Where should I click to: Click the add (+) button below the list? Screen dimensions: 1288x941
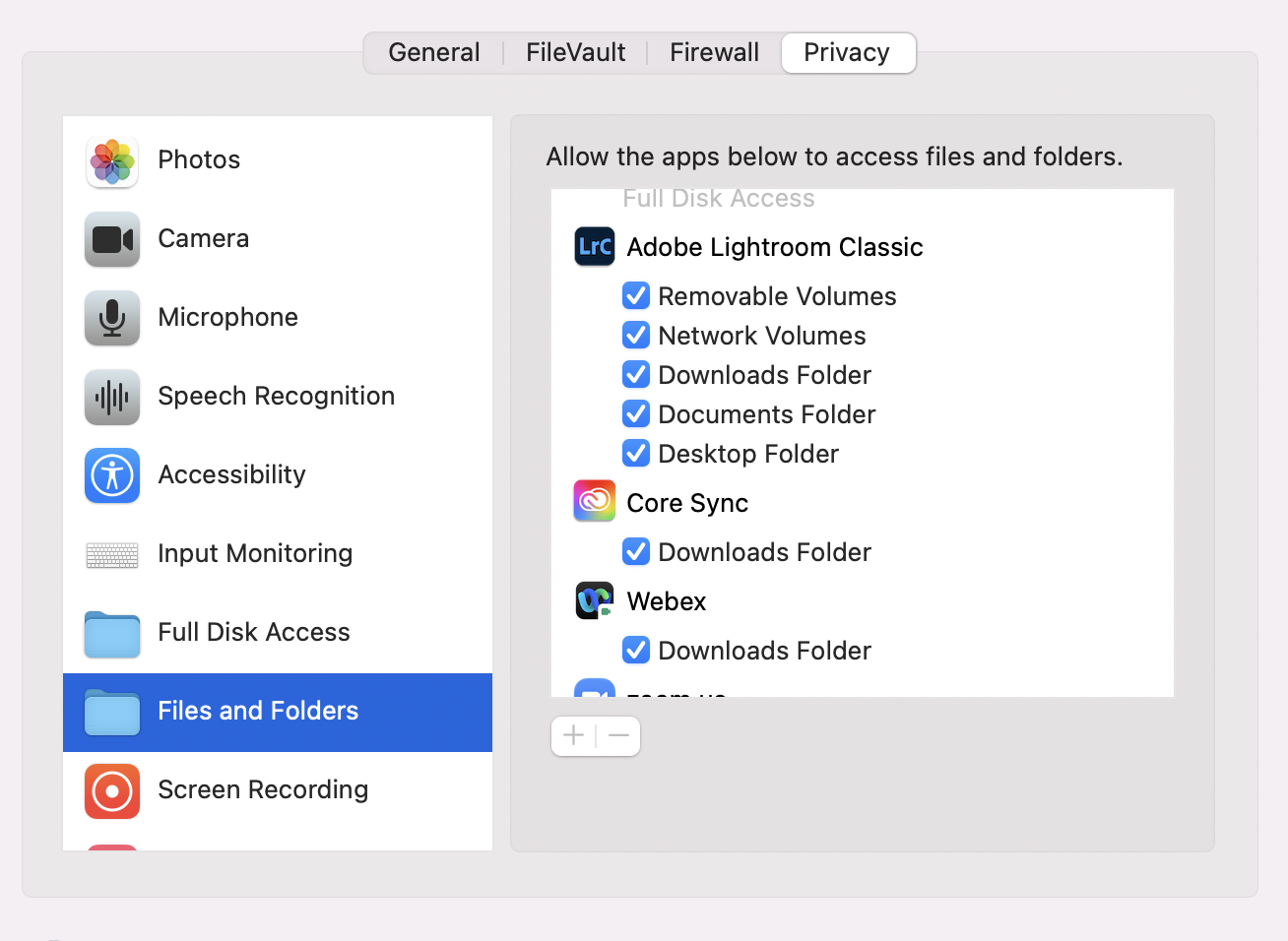pos(574,735)
